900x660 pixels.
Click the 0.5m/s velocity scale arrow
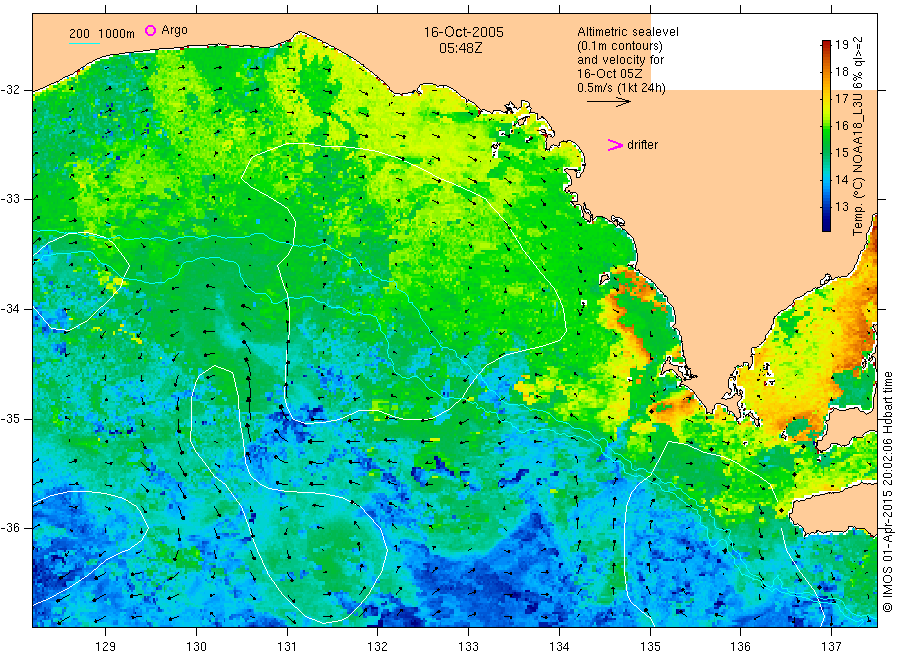608,102
